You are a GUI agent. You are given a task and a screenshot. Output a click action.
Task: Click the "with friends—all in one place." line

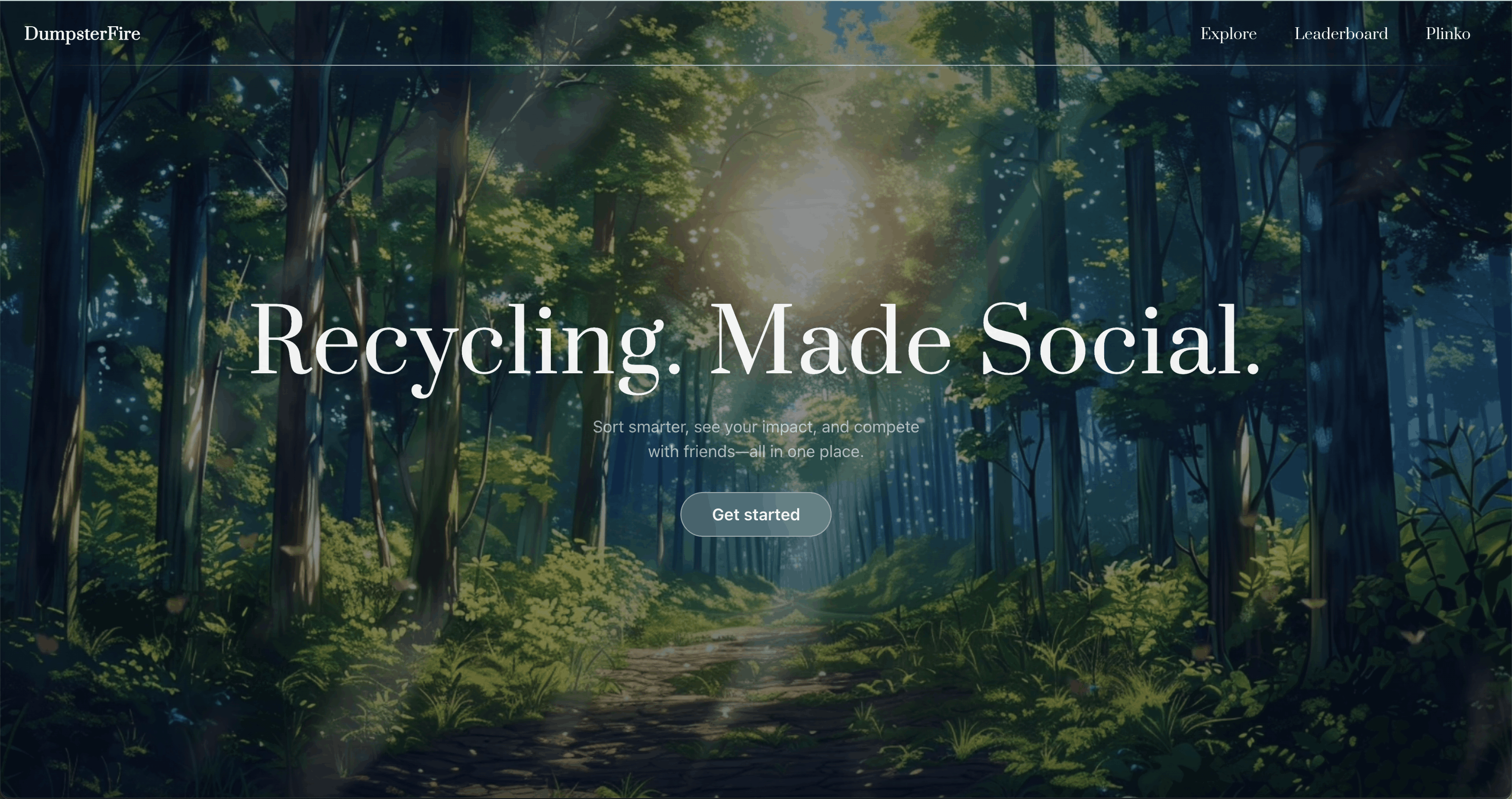tap(755, 452)
